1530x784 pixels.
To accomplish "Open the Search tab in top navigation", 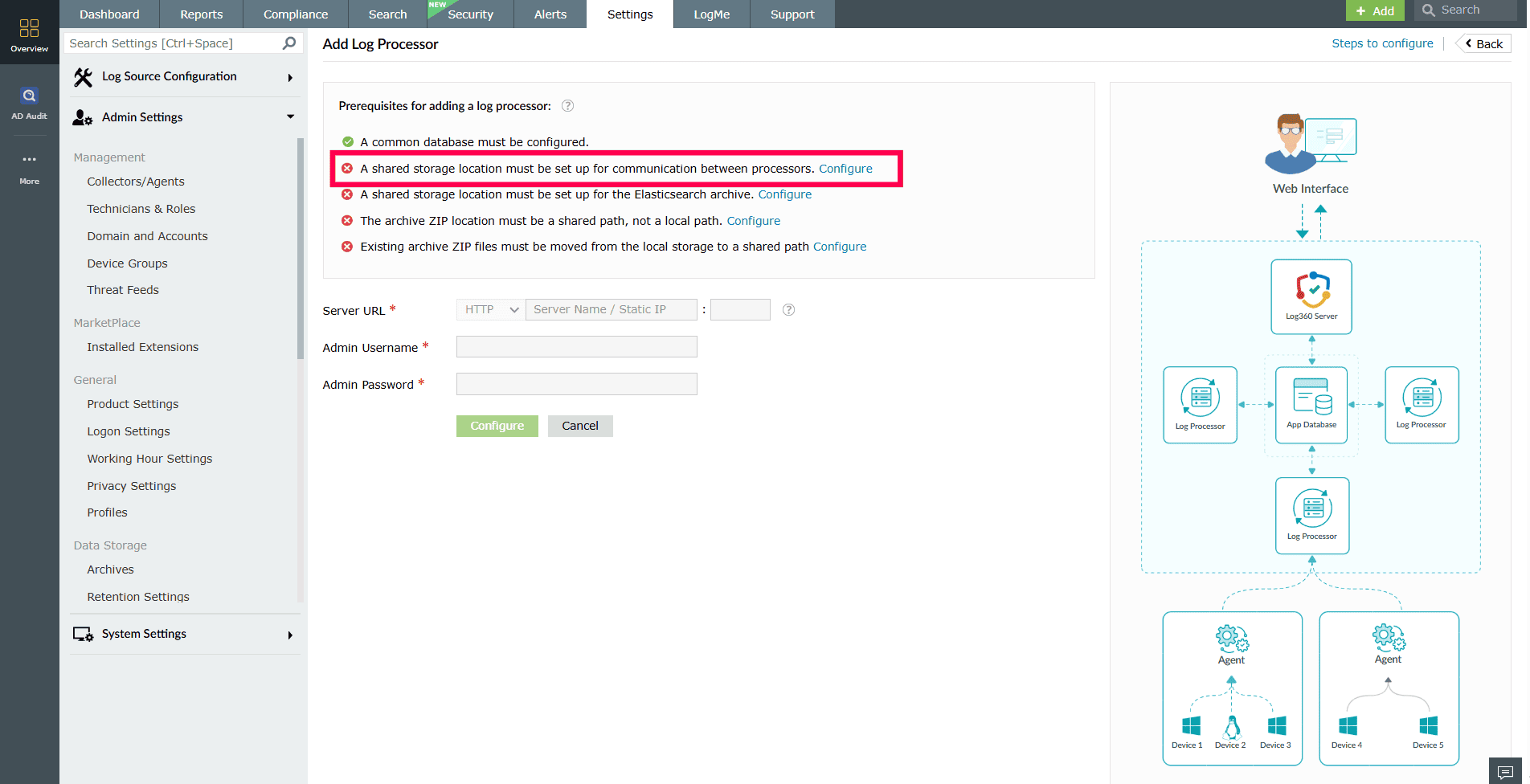I will tap(387, 14).
